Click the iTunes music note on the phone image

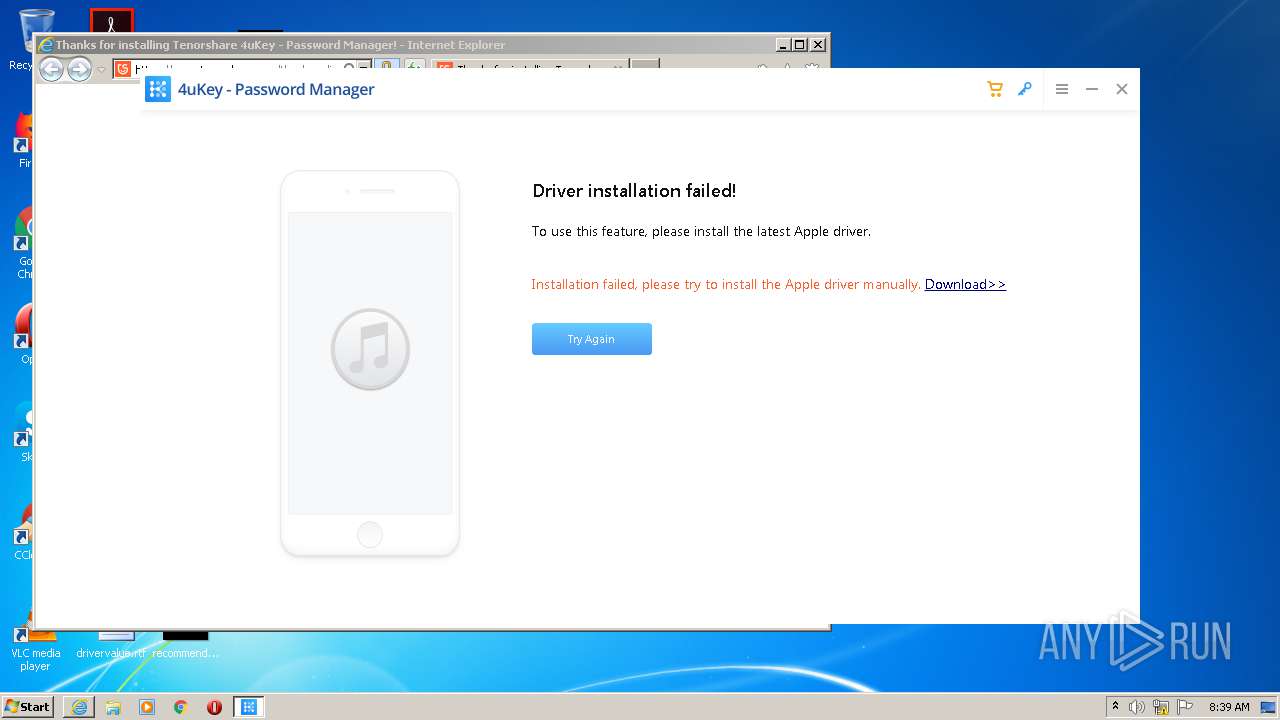pos(370,349)
